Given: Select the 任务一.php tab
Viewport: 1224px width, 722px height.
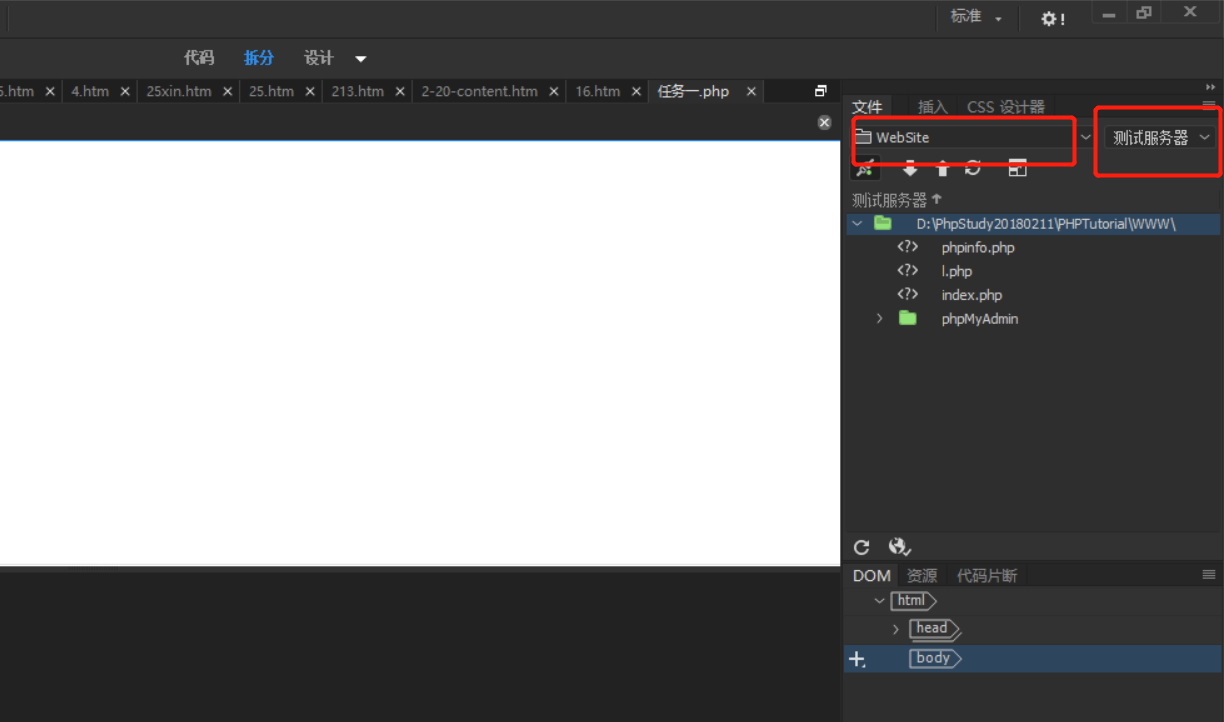Looking at the screenshot, I should [693, 91].
